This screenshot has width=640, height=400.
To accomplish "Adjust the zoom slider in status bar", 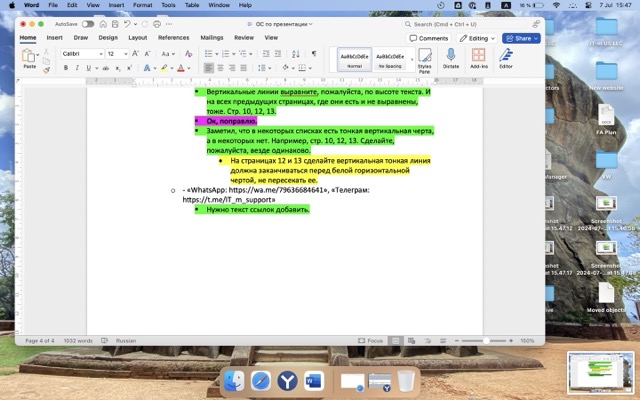I will [487, 341].
